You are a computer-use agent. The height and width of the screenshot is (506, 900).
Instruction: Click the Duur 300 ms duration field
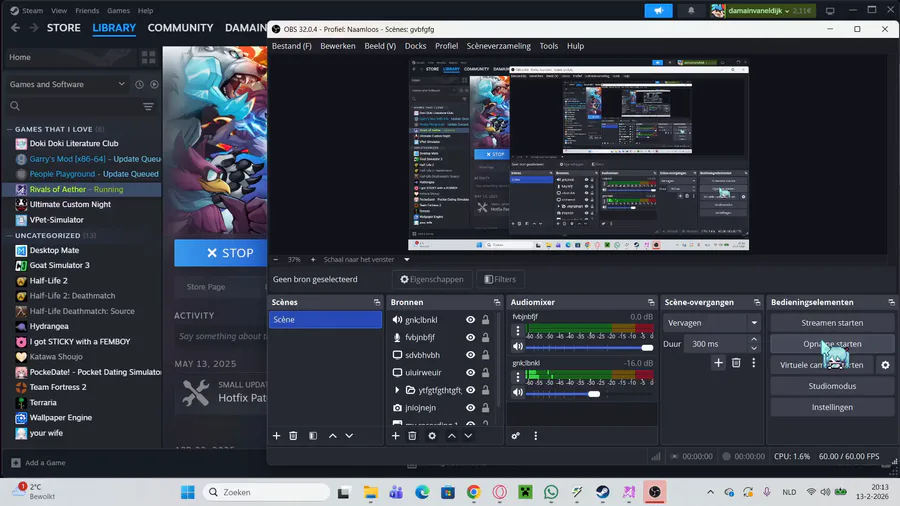click(x=717, y=344)
